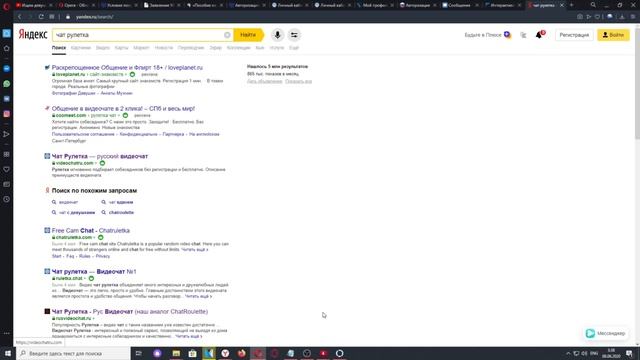Viewport: 640px width, 360px height.
Task: Click the Opera menu logo
Action: (x=6, y=6)
